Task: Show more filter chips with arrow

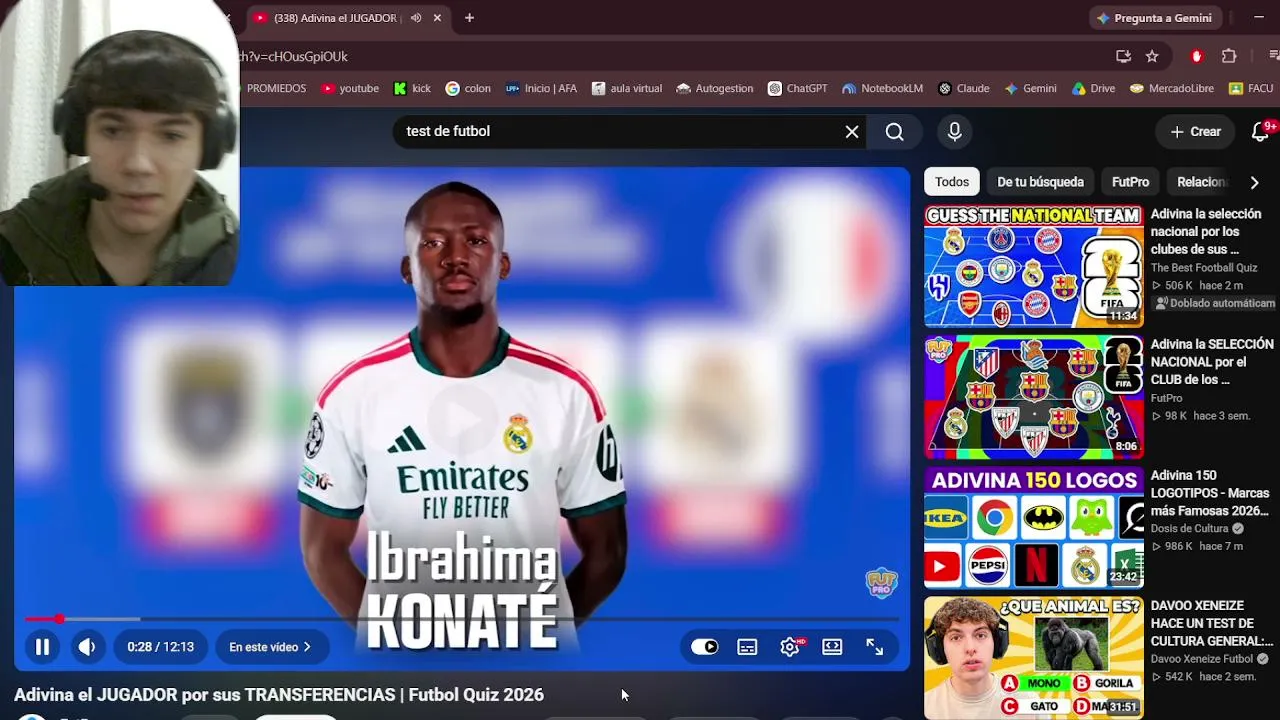Action: (x=1255, y=182)
